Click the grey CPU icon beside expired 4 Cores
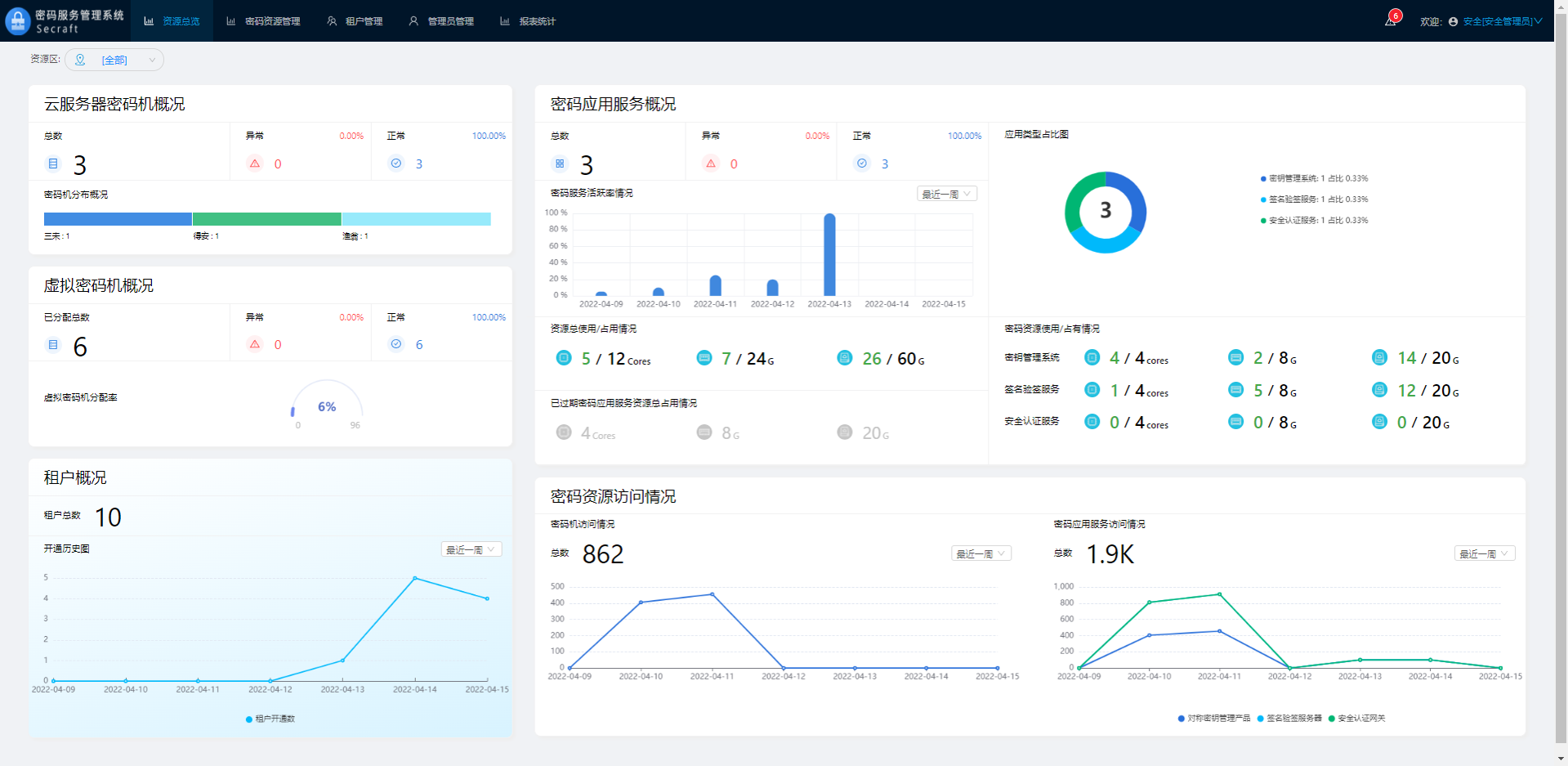This screenshot has width=1568, height=766. point(564,432)
